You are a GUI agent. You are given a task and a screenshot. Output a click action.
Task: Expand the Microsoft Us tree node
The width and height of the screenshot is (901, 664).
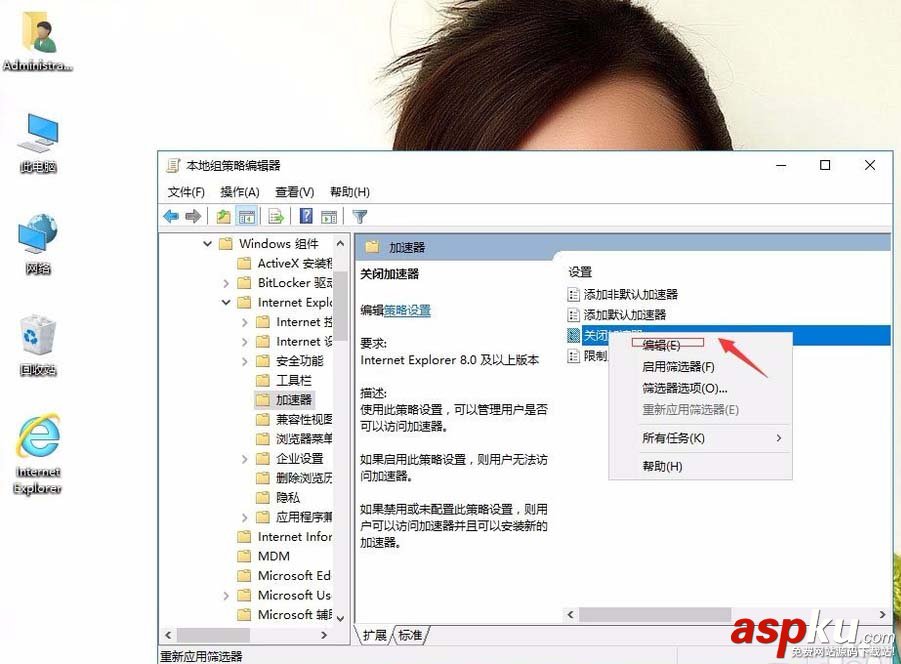pos(226,596)
